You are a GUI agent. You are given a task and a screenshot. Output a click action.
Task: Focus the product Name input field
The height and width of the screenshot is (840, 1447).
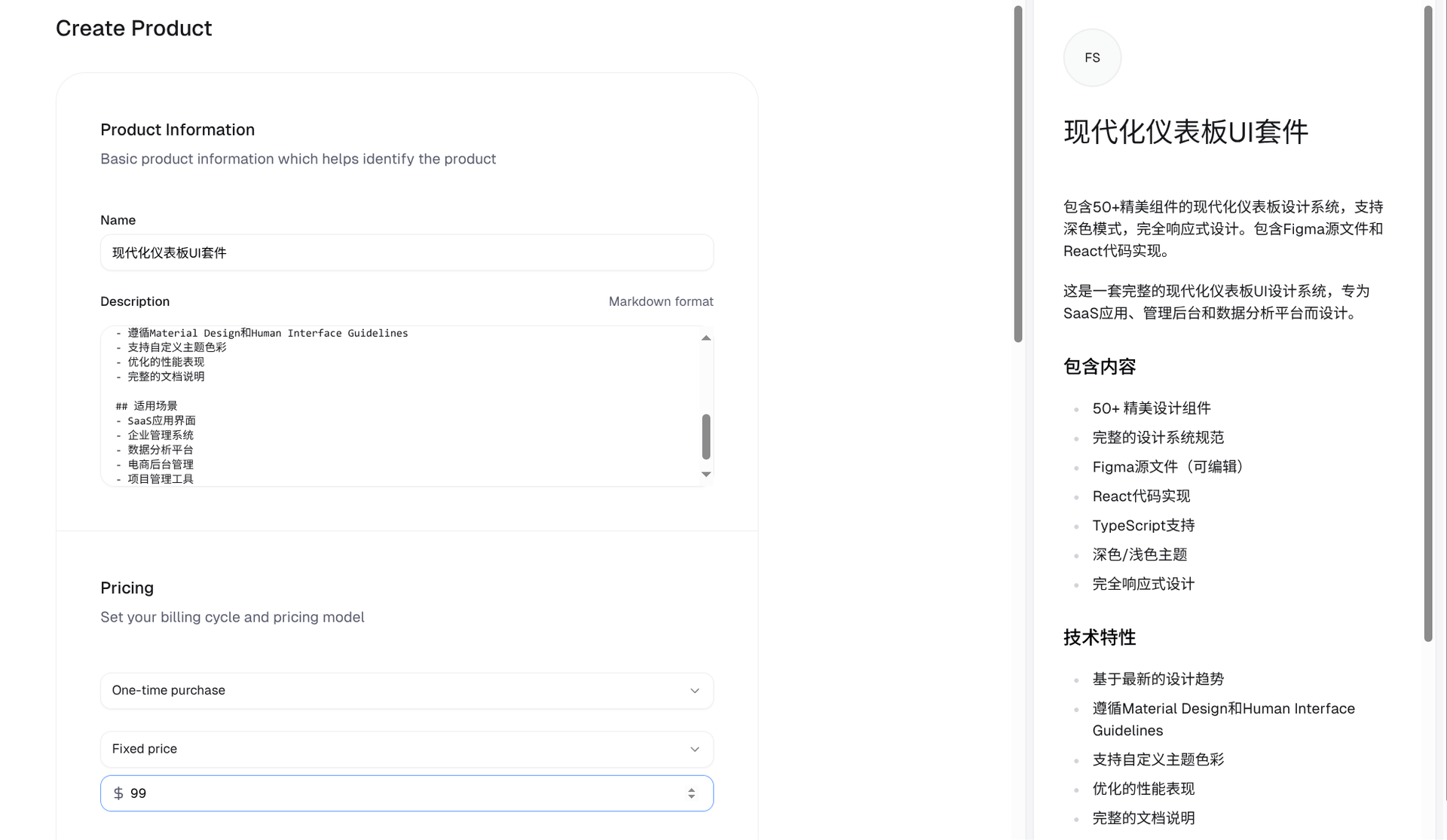pos(407,253)
